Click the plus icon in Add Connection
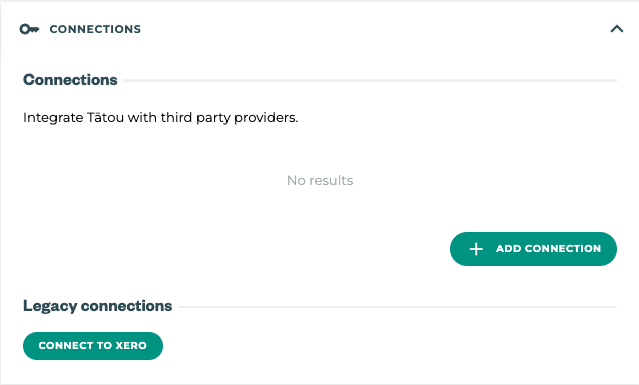Screen dimensions: 639x385 [476, 249]
